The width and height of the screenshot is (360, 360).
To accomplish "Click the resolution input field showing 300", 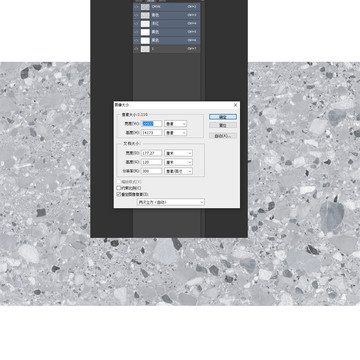I will tap(152, 171).
